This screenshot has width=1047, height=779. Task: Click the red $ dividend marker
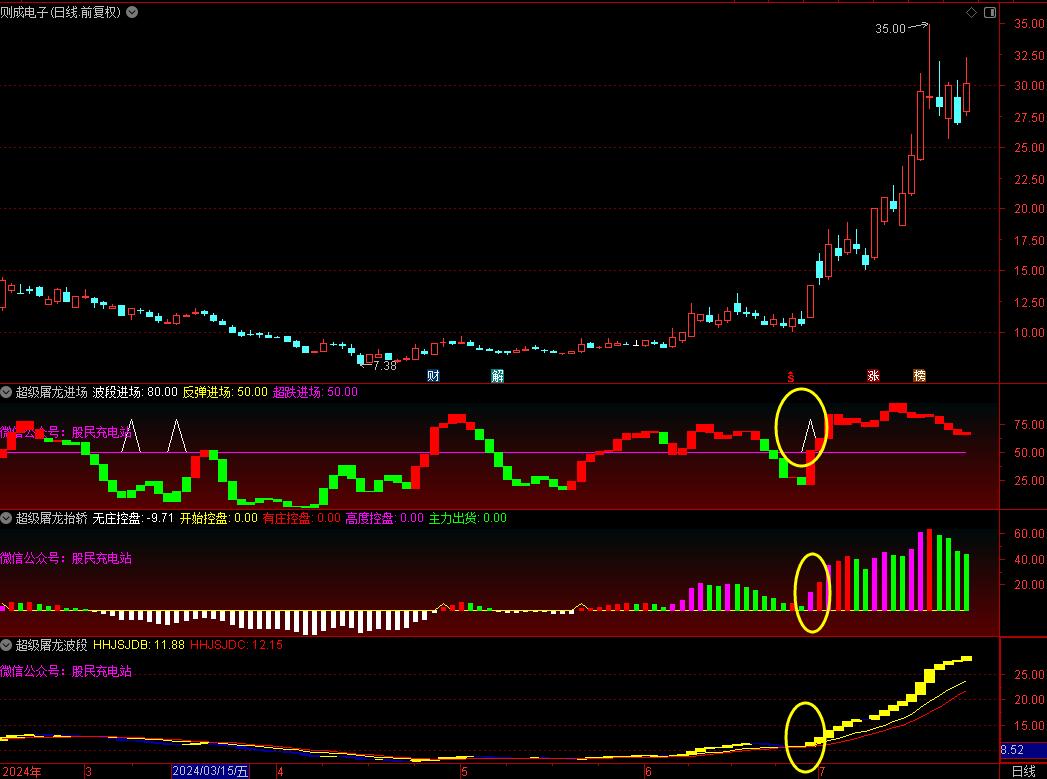(790, 377)
